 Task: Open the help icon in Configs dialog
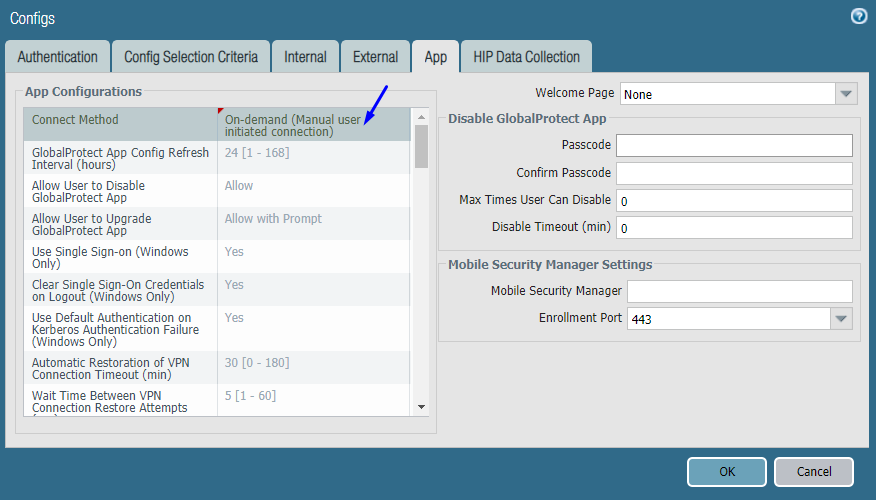pyautogui.click(x=859, y=16)
